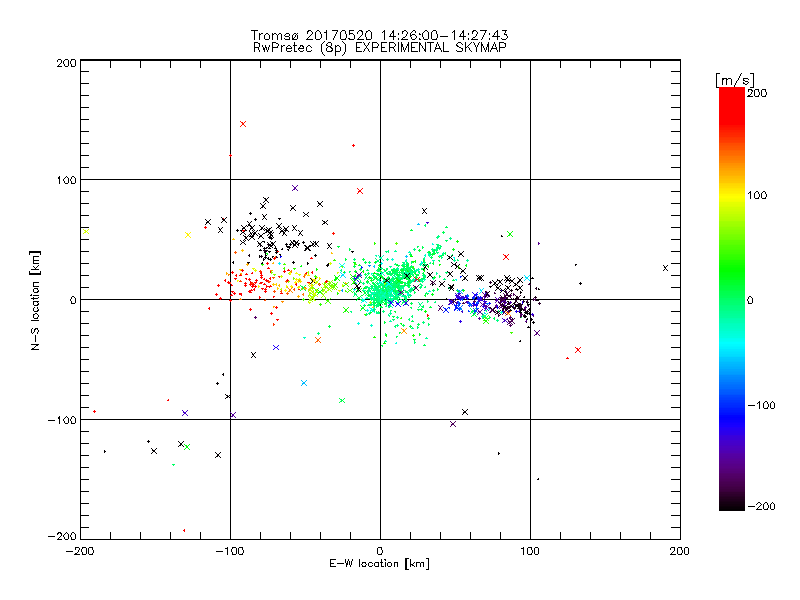Click the "[m/s]" colorbar unit label

click(x=735, y=80)
